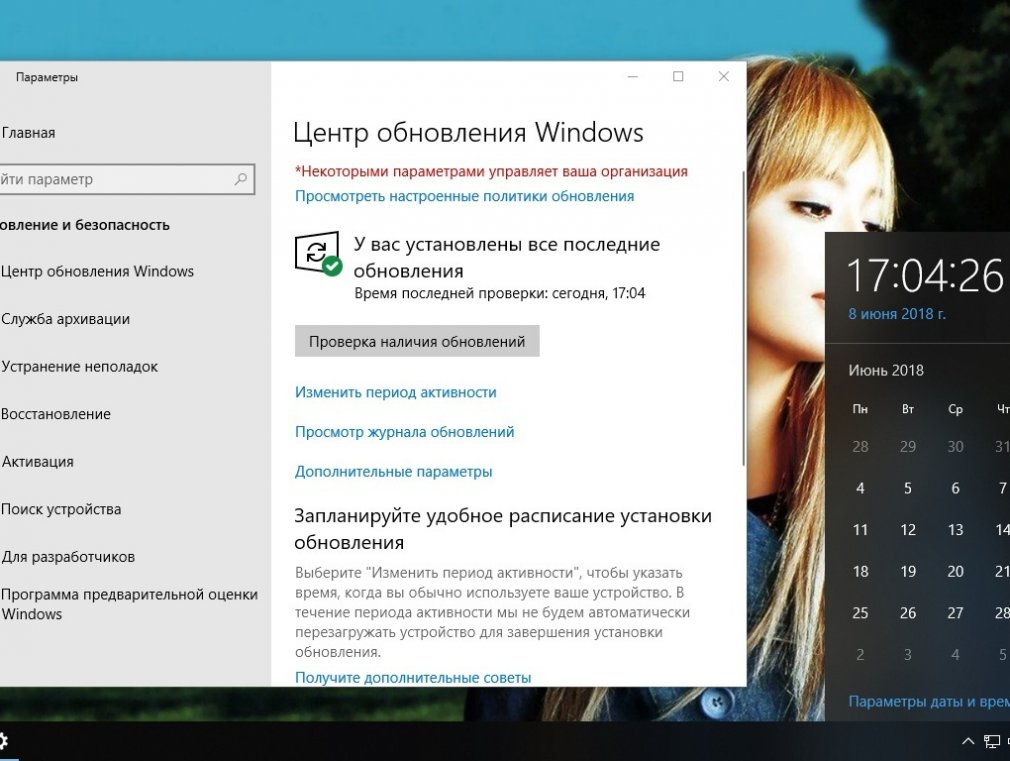Click the Settings window vertical scrollbar

[743, 319]
